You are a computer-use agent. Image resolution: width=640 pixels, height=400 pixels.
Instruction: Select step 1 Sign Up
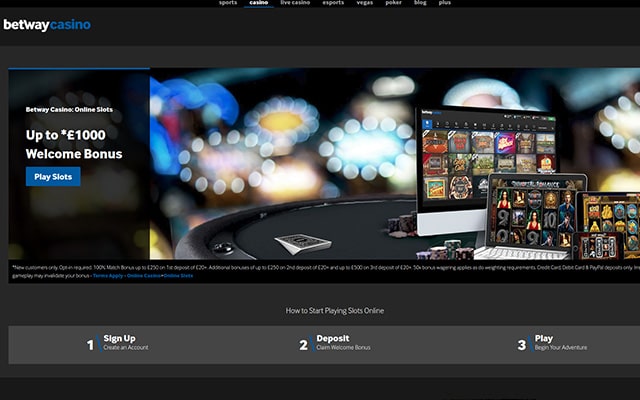coord(118,344)
